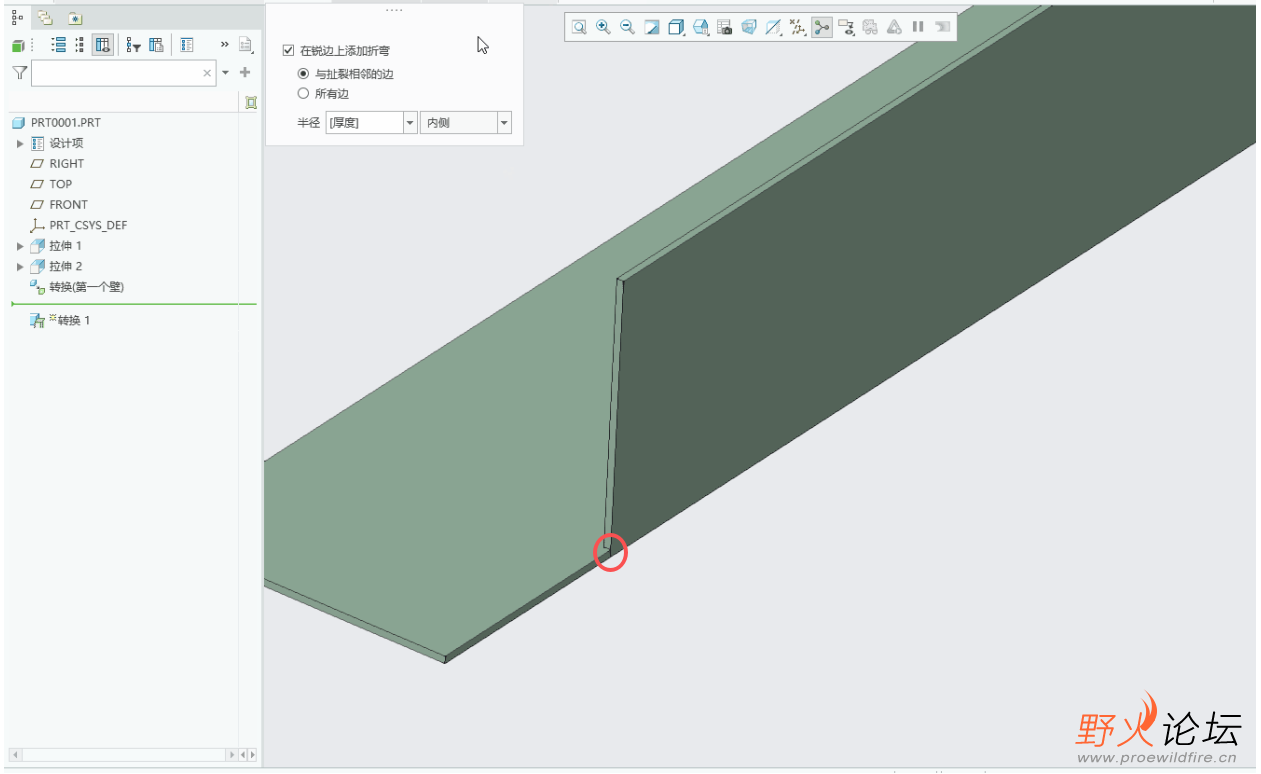1261x774 pixels.
Task: Click the last grayed resume icon
Action: point(942,27)
